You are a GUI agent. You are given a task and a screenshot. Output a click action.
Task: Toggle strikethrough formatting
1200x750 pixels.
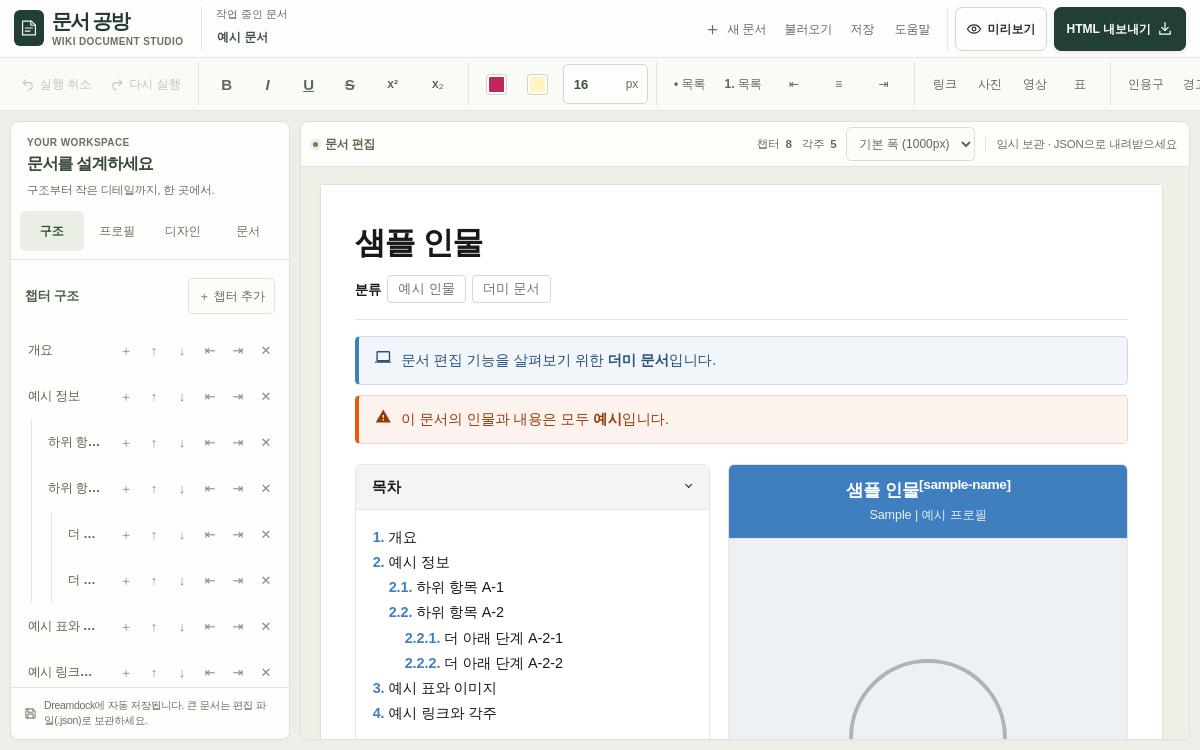point(349,84)
